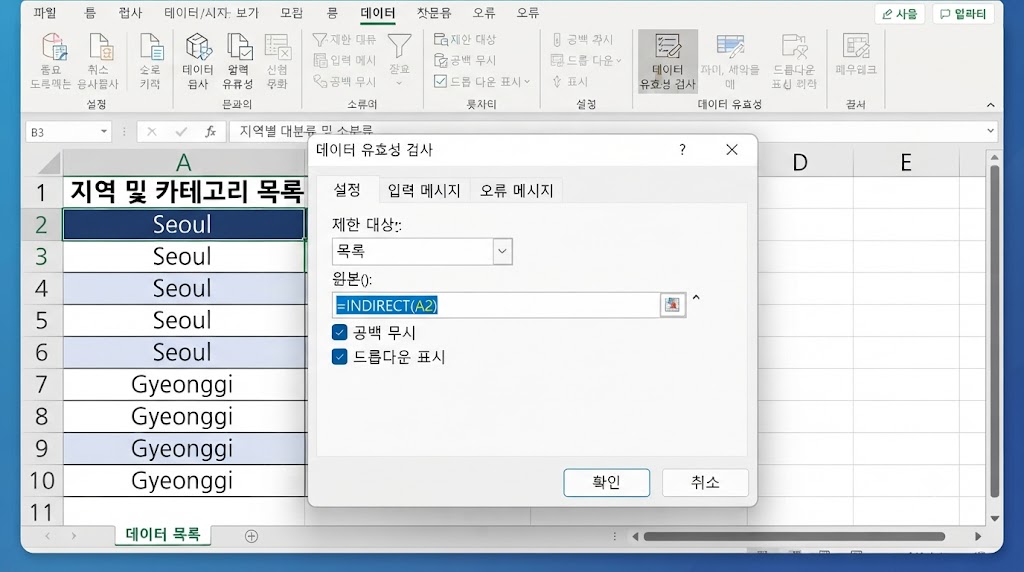Click the 입력 메시 ribbon item
1024x572 pixels.
(345, 61)
